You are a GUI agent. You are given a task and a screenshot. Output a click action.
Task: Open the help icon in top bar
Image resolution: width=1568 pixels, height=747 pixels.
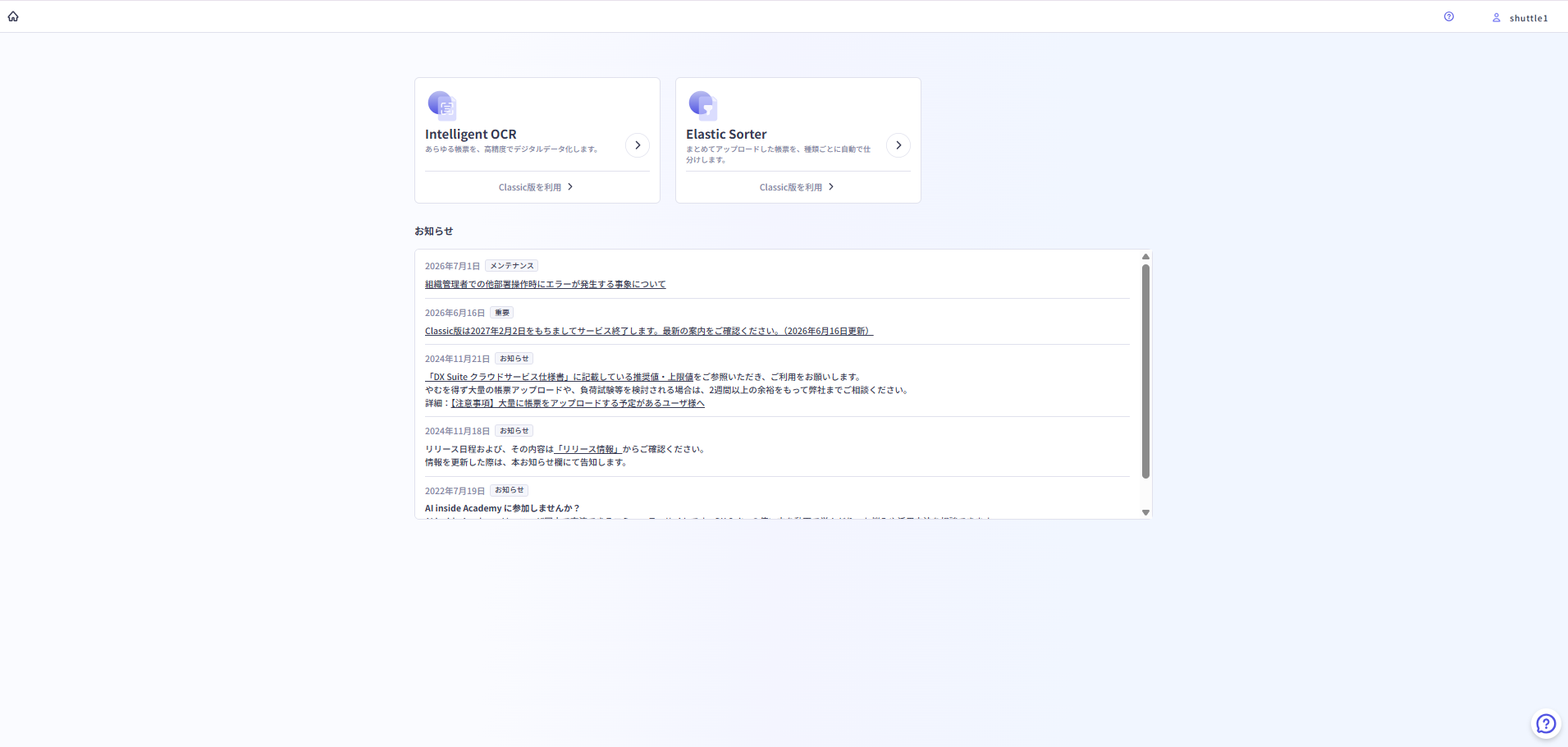tap(1449, 16)
